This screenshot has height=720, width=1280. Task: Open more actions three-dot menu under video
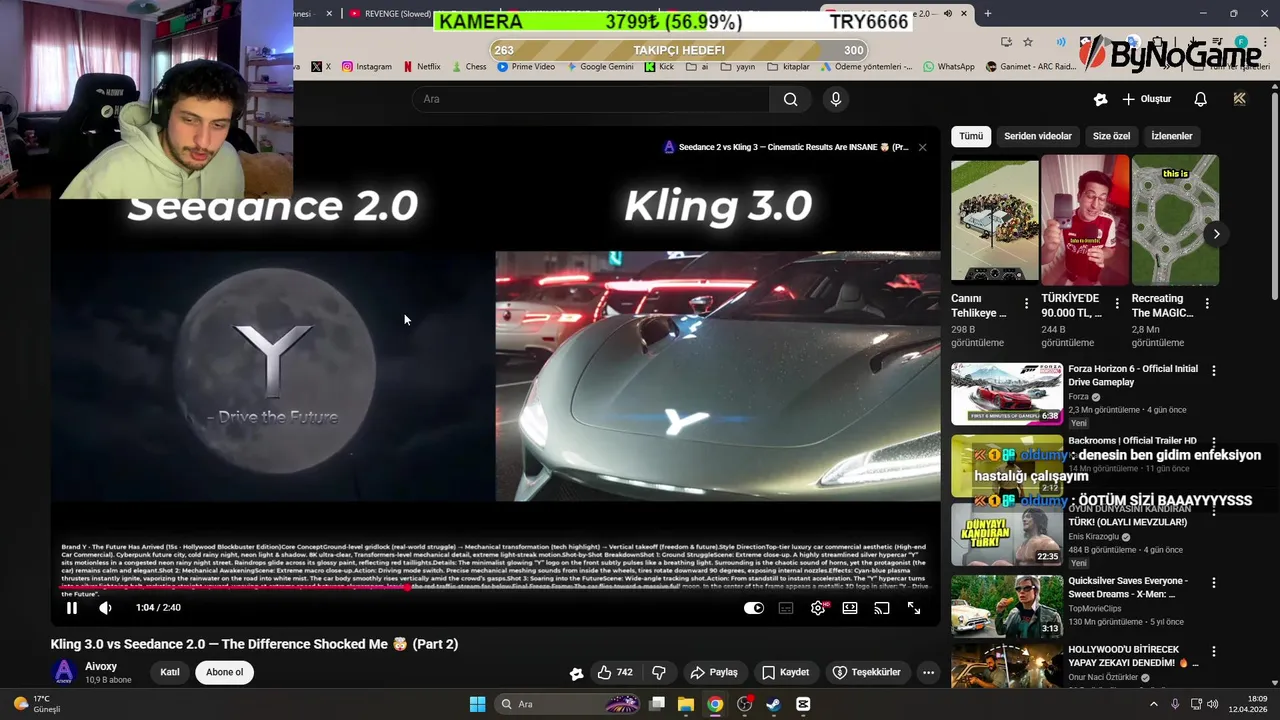[928, 672]
